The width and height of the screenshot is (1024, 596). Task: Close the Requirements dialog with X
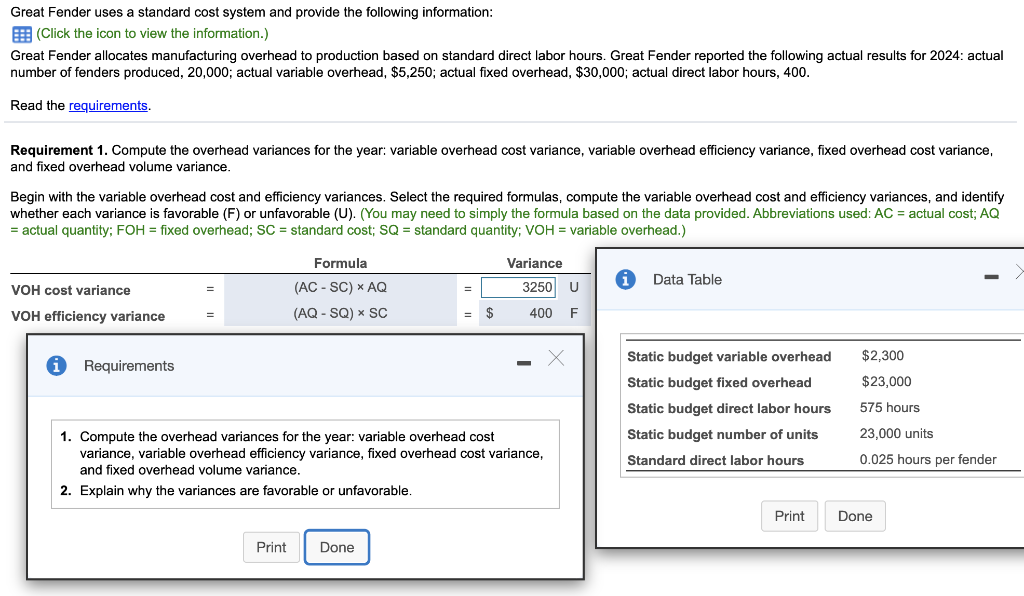coord(556,358)
